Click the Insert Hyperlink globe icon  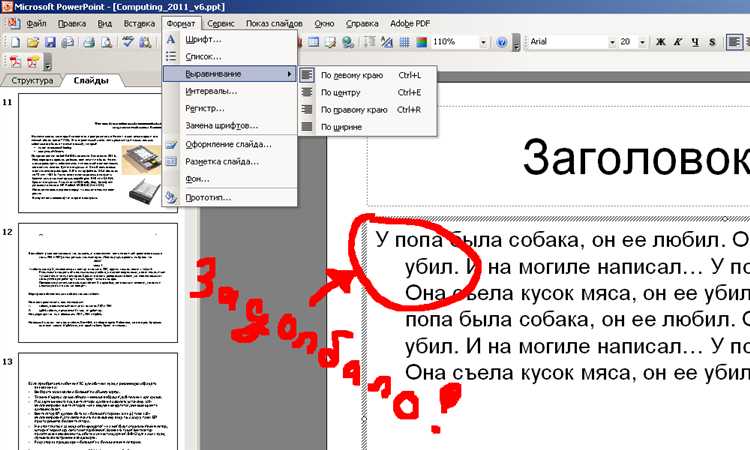tap(348, 42)
